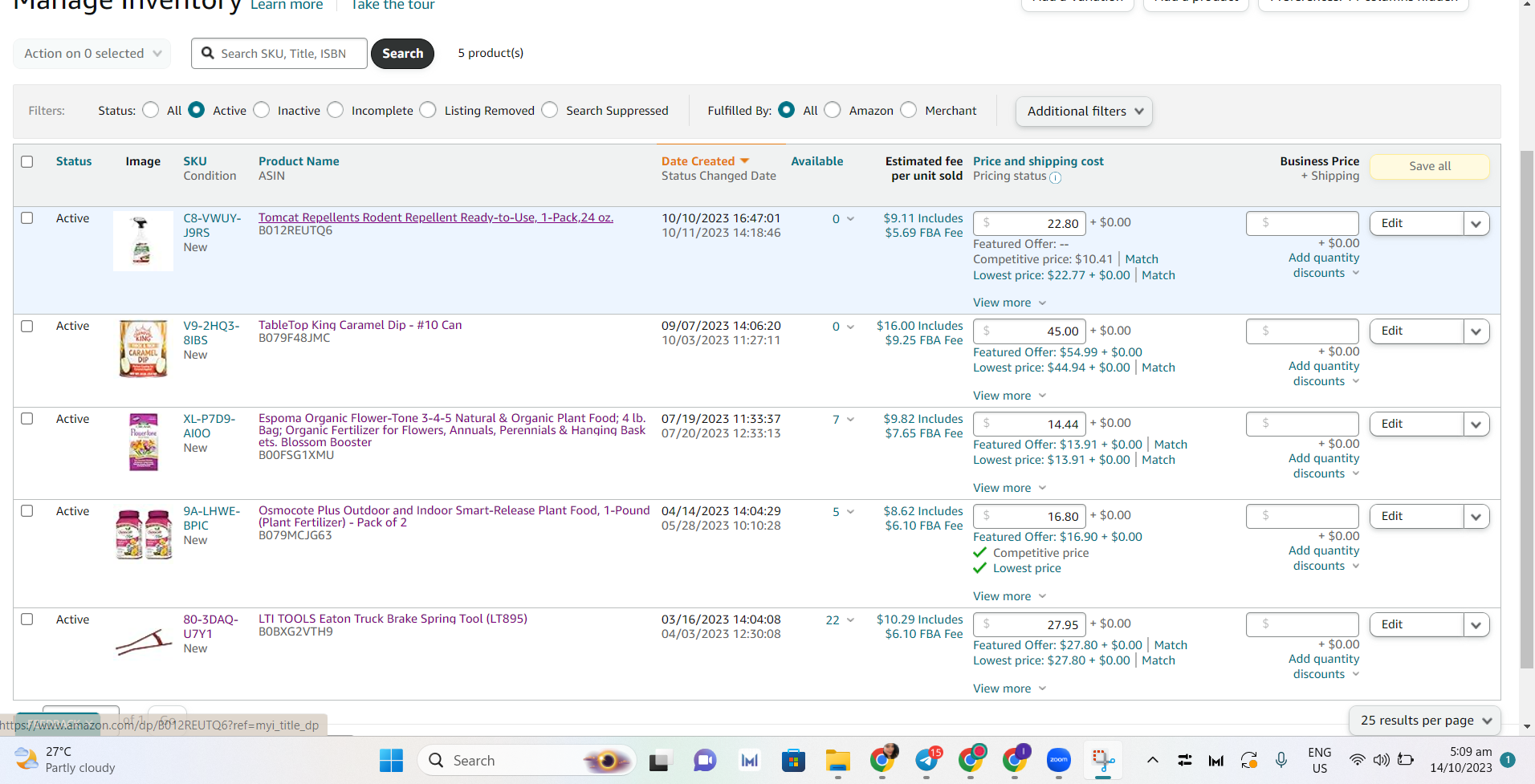Open Task View from the taskbar

click(x=659, y=760)
